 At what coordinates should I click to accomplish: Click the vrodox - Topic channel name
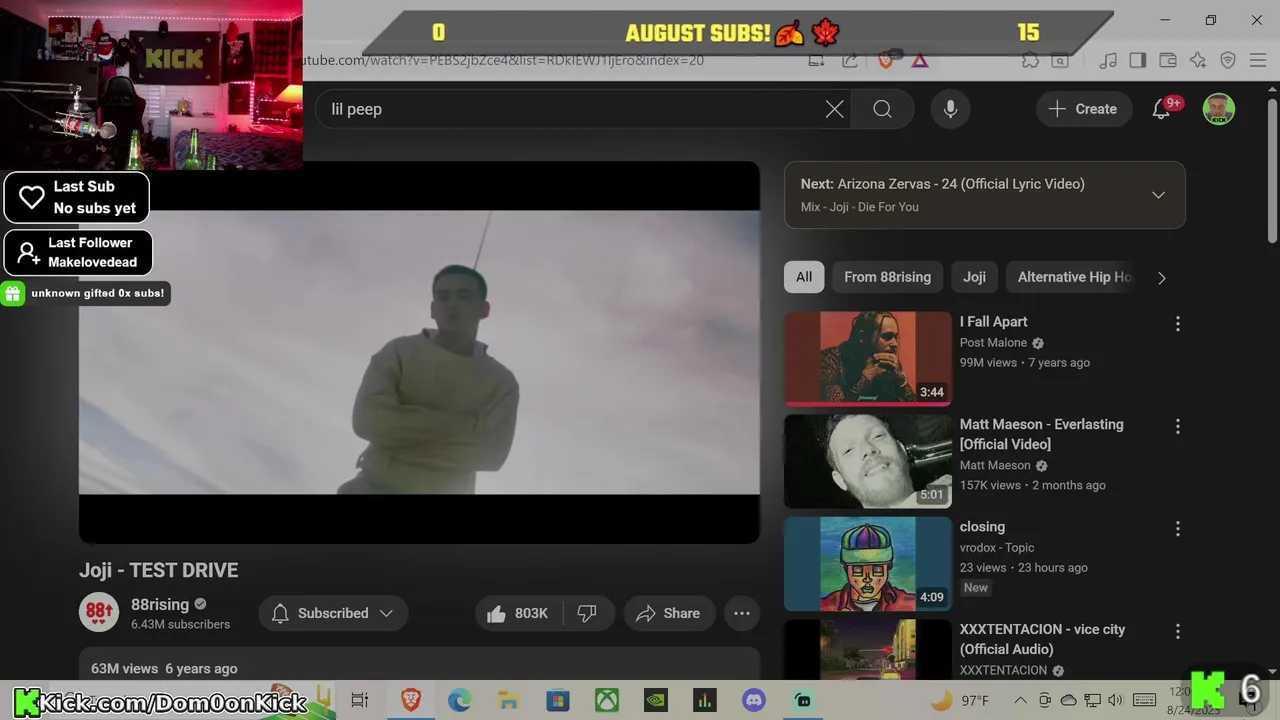[x=997, y=548]
